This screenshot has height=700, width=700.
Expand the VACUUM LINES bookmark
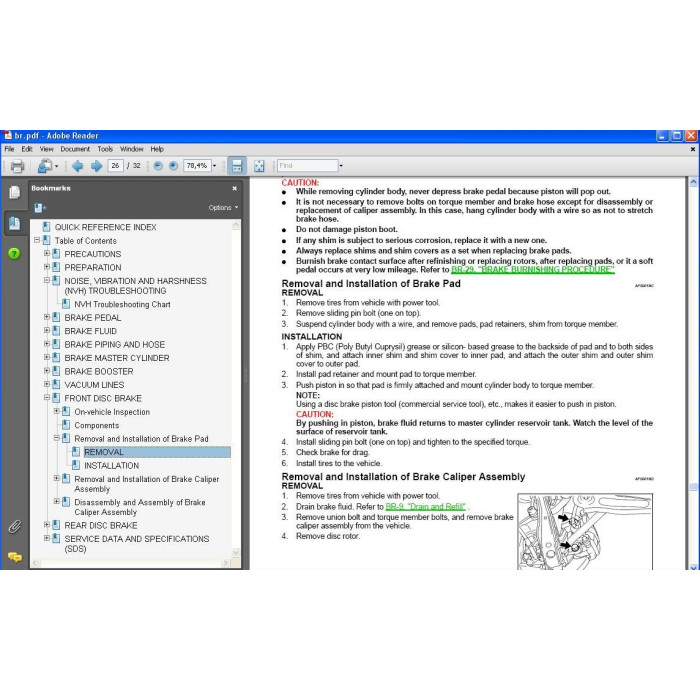tap(47, 384)
